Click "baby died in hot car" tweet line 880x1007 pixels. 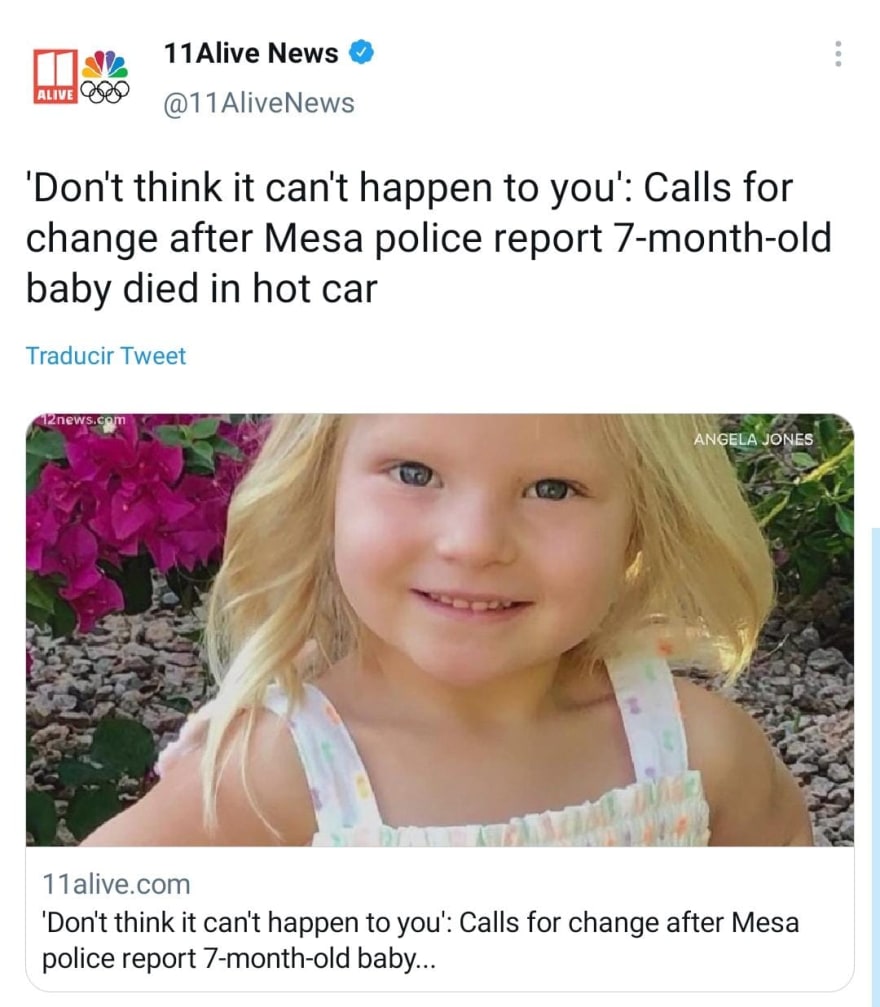pos(200,288)
